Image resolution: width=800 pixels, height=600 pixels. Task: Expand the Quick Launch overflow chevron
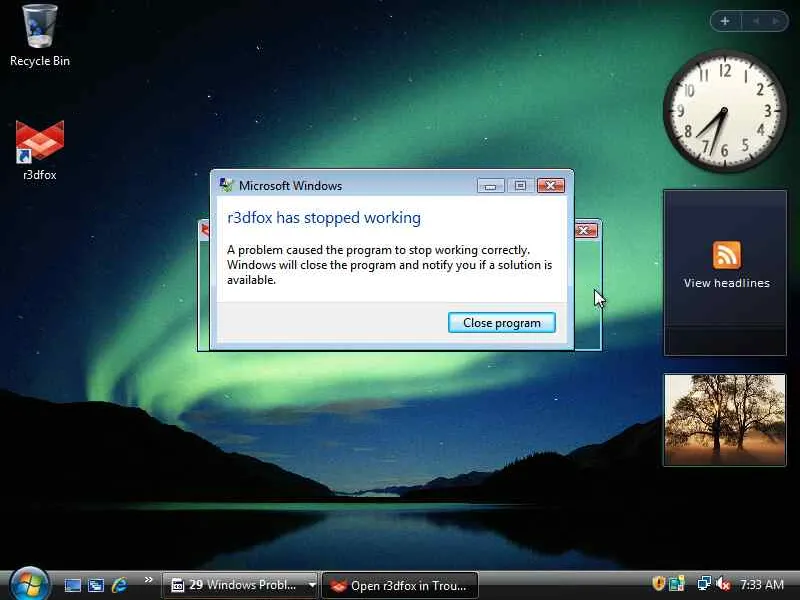pos(148,580)
